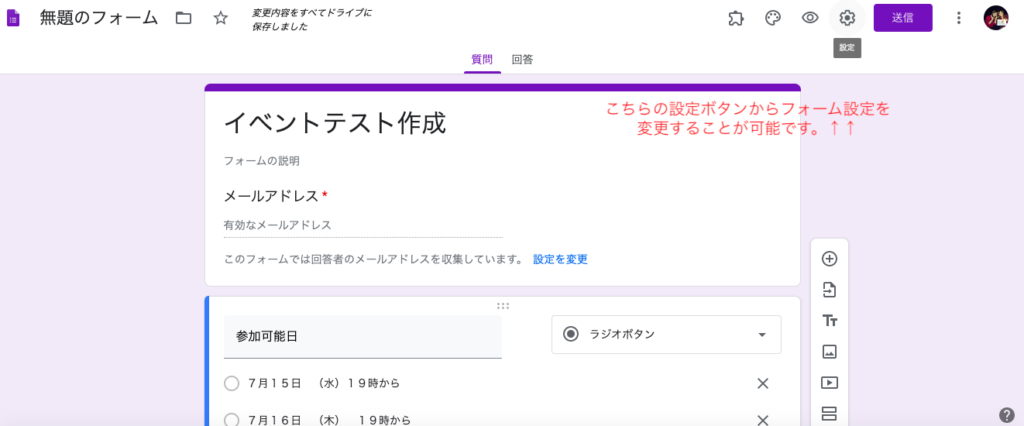Edit option text 7月15日 (水) 19時から

[324, 384]
